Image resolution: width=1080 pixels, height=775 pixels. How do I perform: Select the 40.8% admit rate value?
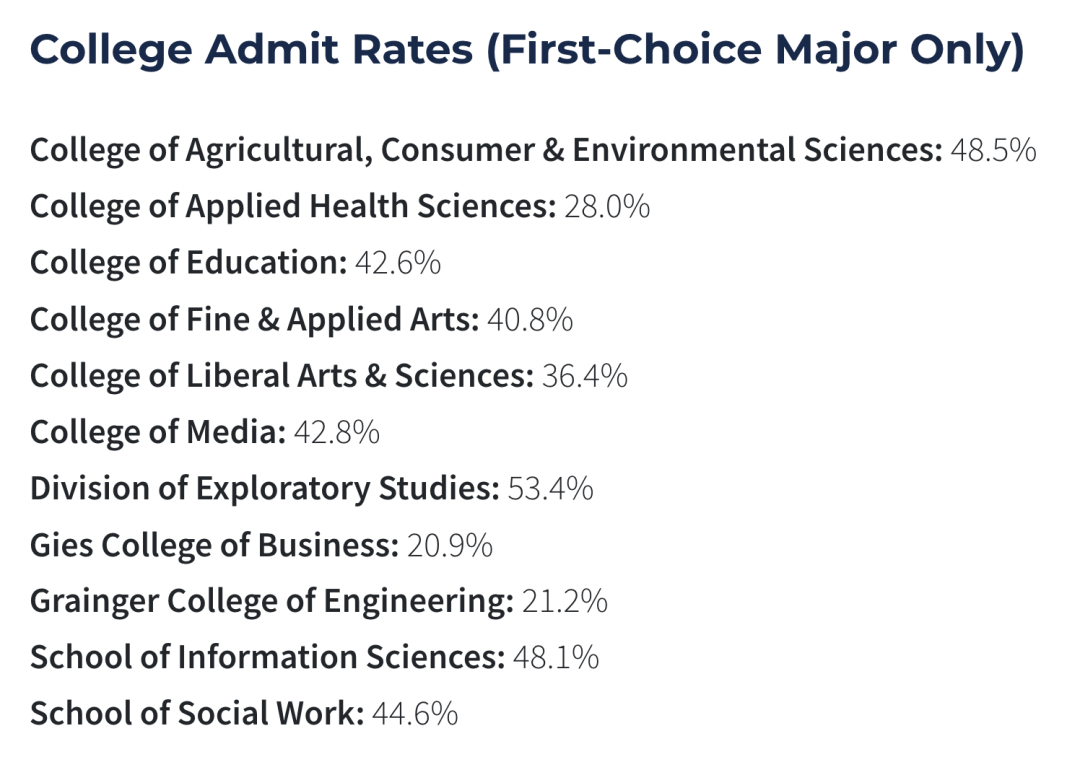coord(530,319)
